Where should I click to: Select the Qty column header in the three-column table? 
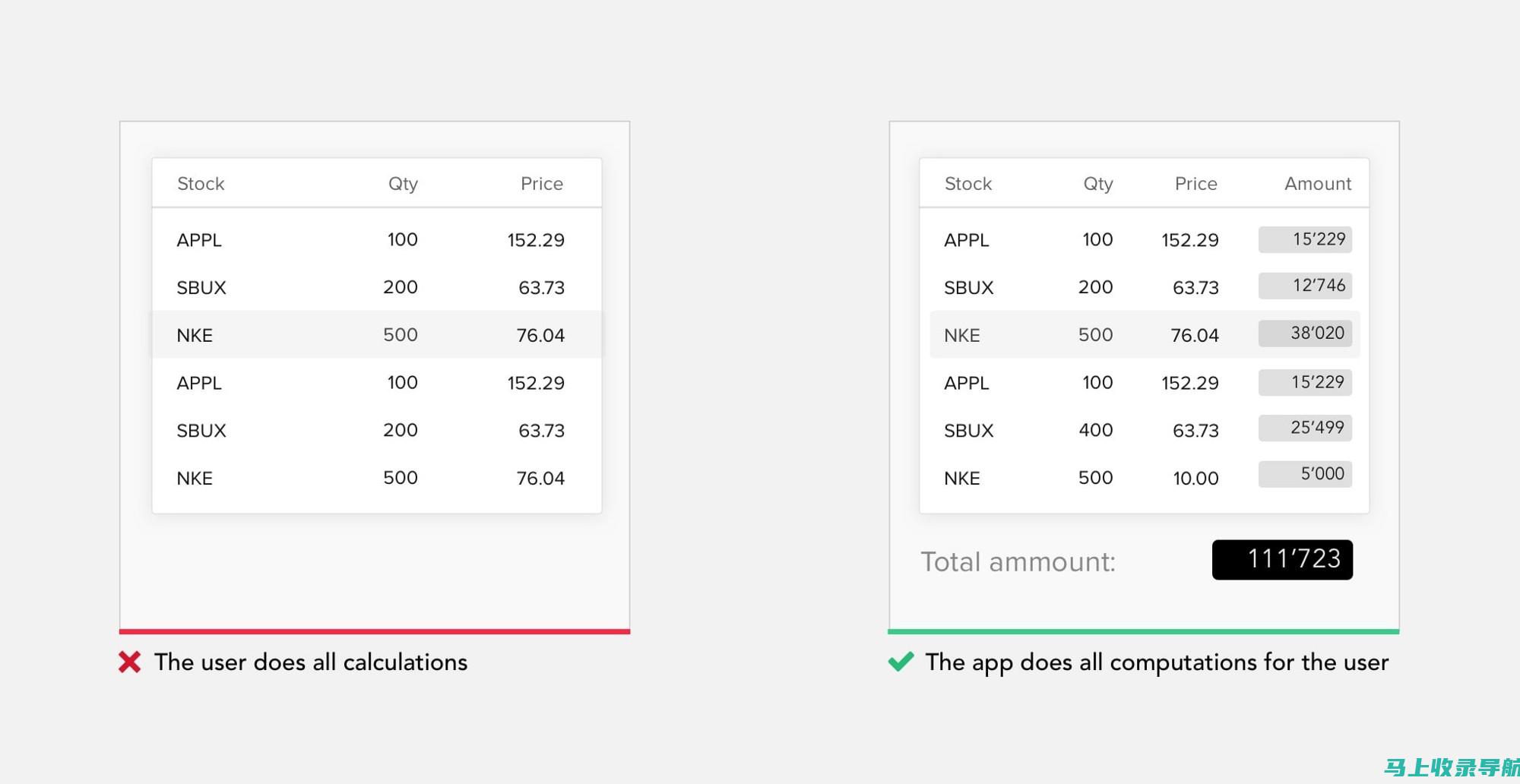(403, 184)
